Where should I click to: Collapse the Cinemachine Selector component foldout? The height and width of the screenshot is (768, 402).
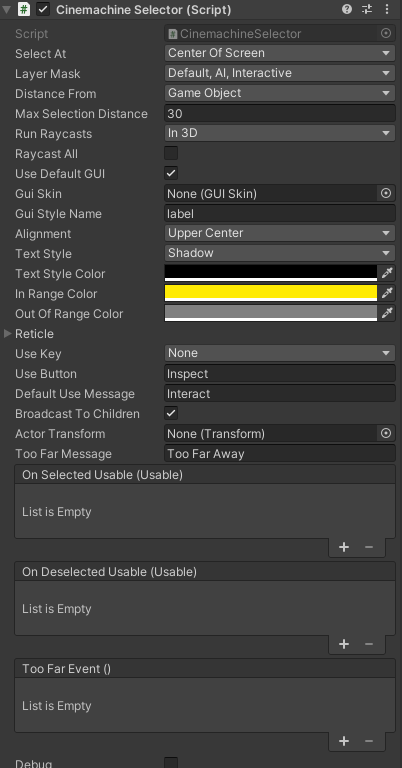[7, 9]
